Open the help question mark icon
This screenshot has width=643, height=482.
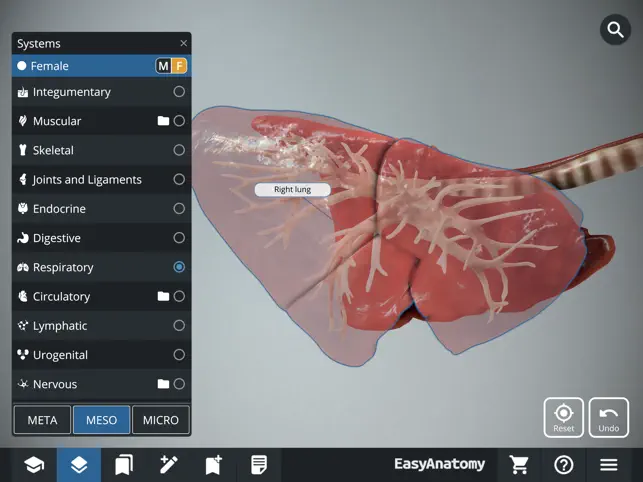[564, 465]
